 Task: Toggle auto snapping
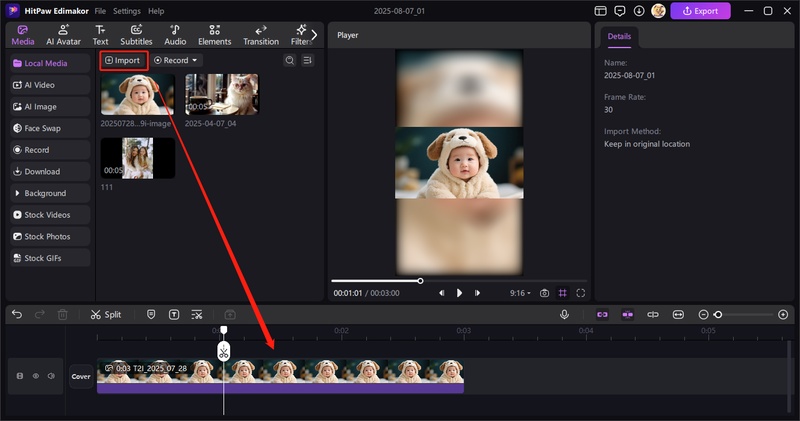click(628, 314)
